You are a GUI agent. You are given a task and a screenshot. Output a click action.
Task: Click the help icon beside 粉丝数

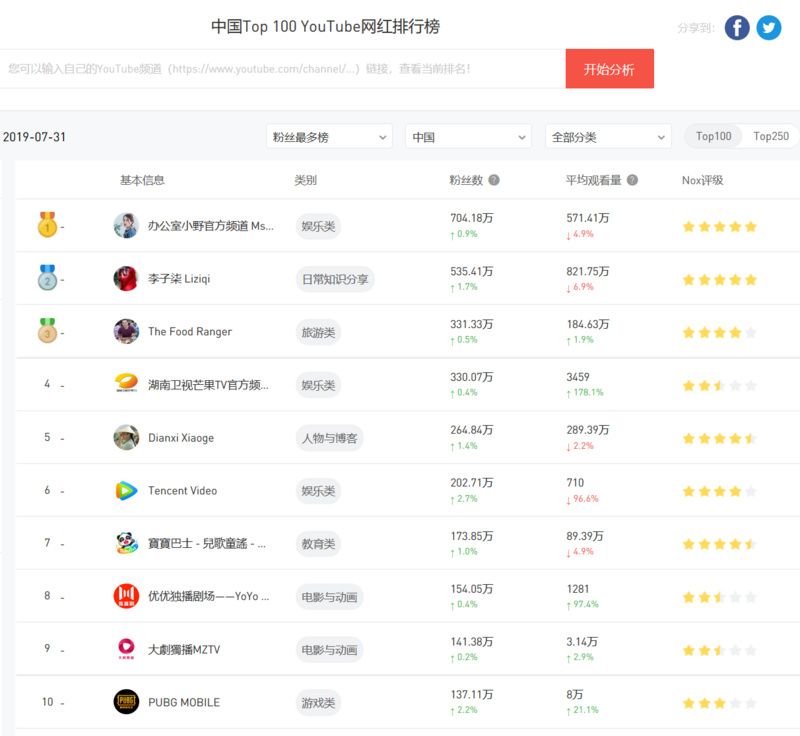pos(494,181)
